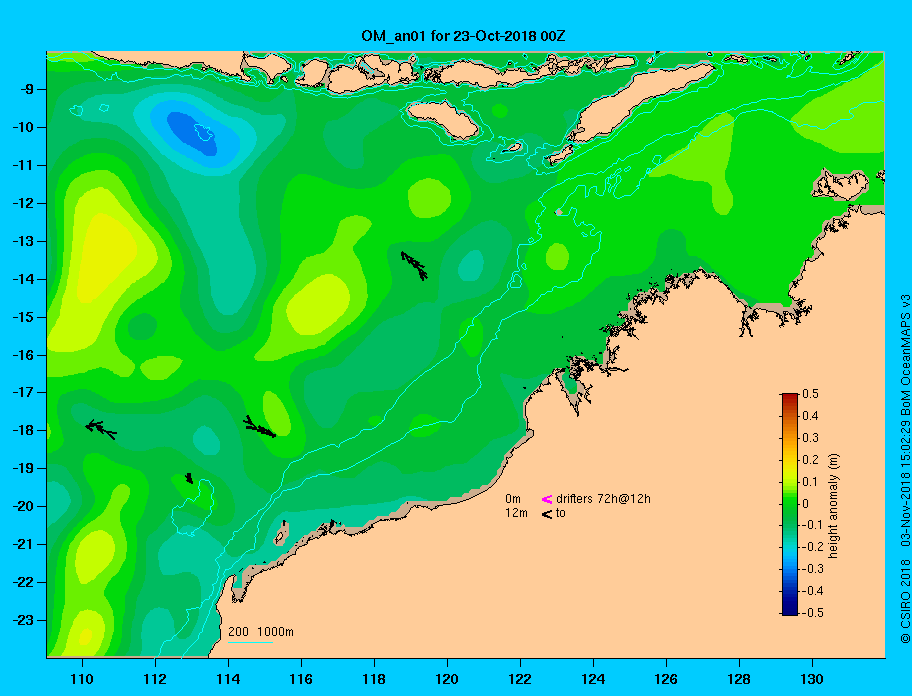Image resolution: width=912 pixels, height=696 pixels.
Task: Click latitude axis label '-18'
Action: pyautogui.click(x=24, y=430)
